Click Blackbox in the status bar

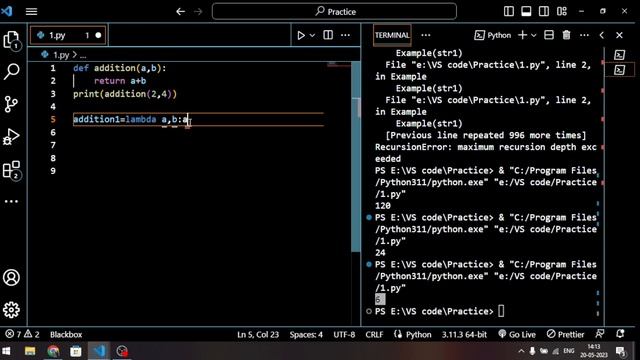click(66, 334)
